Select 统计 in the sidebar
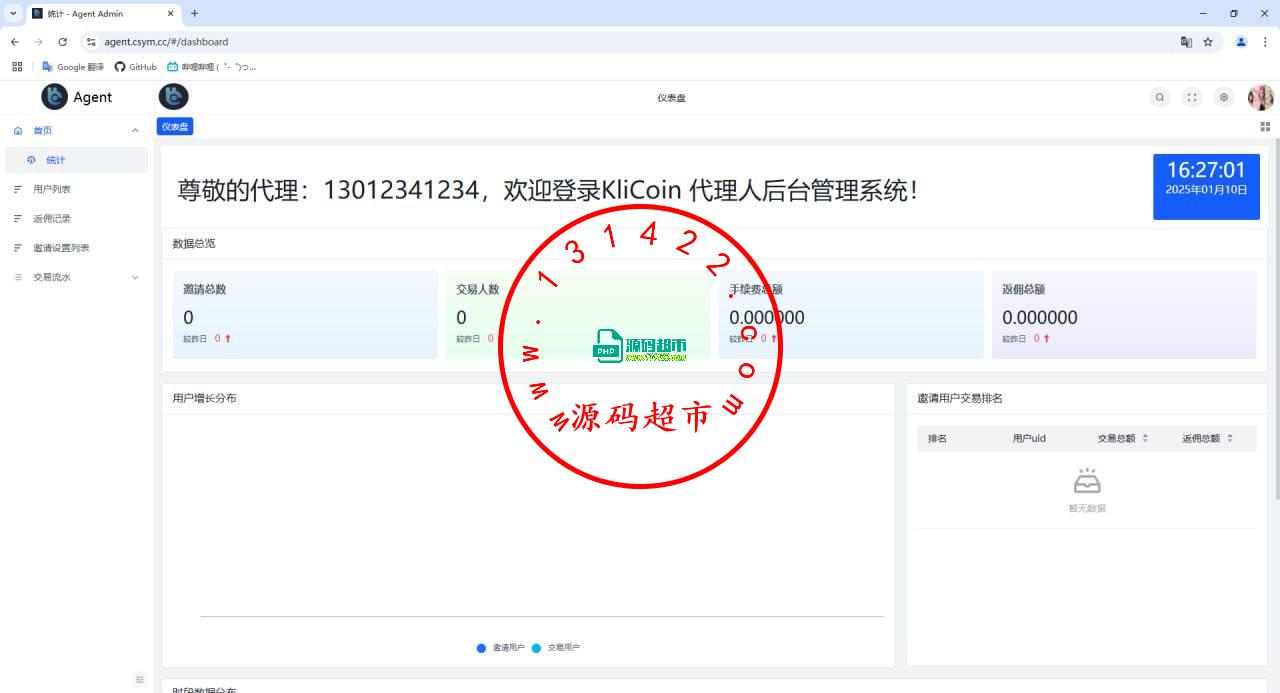Viewport: 1280px width, 693px height. click(76, 160)
